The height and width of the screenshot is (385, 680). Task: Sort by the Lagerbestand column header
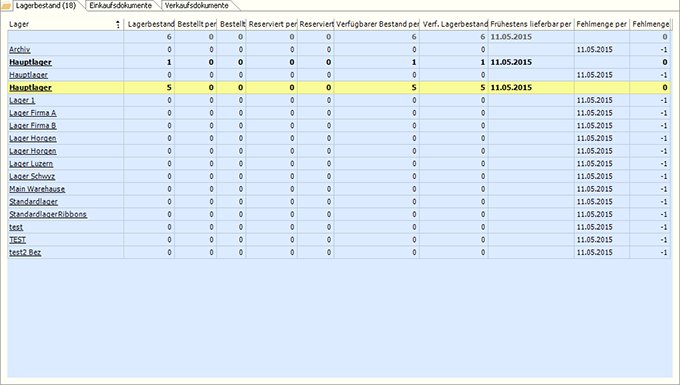pos(150,24)
